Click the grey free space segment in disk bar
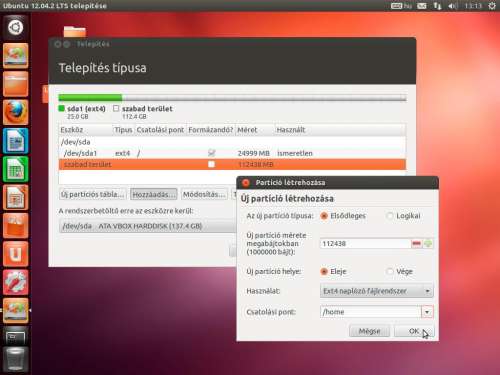500x375 pixels. click(x=264, y=98)
